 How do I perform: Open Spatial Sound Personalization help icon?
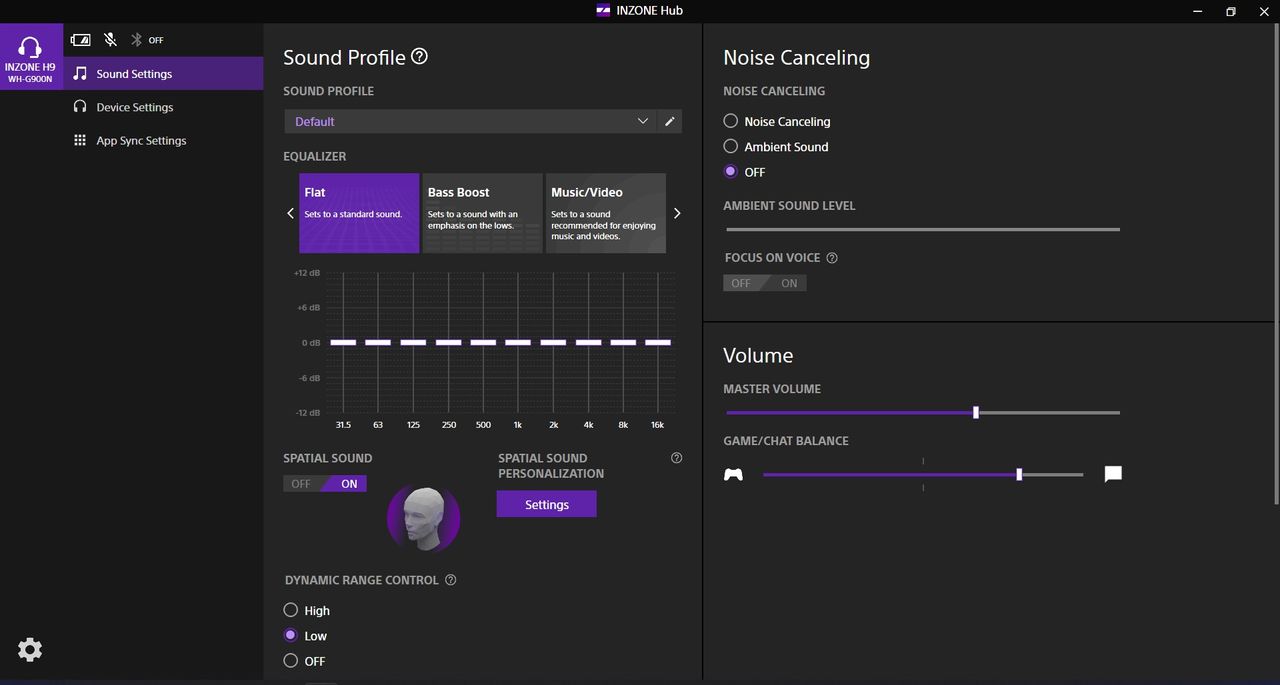677,458
